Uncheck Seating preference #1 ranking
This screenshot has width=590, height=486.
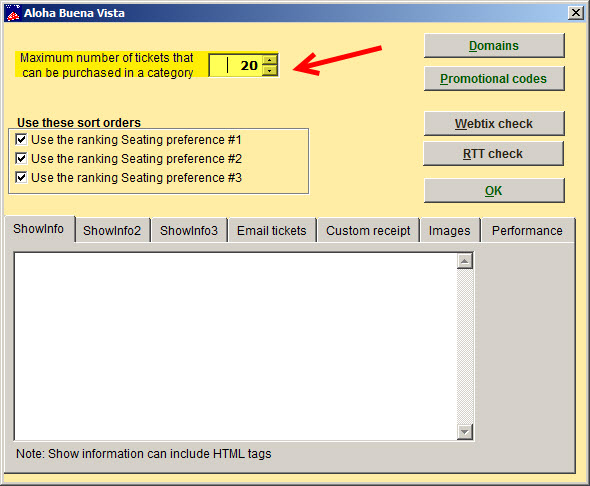click(21, 140)
